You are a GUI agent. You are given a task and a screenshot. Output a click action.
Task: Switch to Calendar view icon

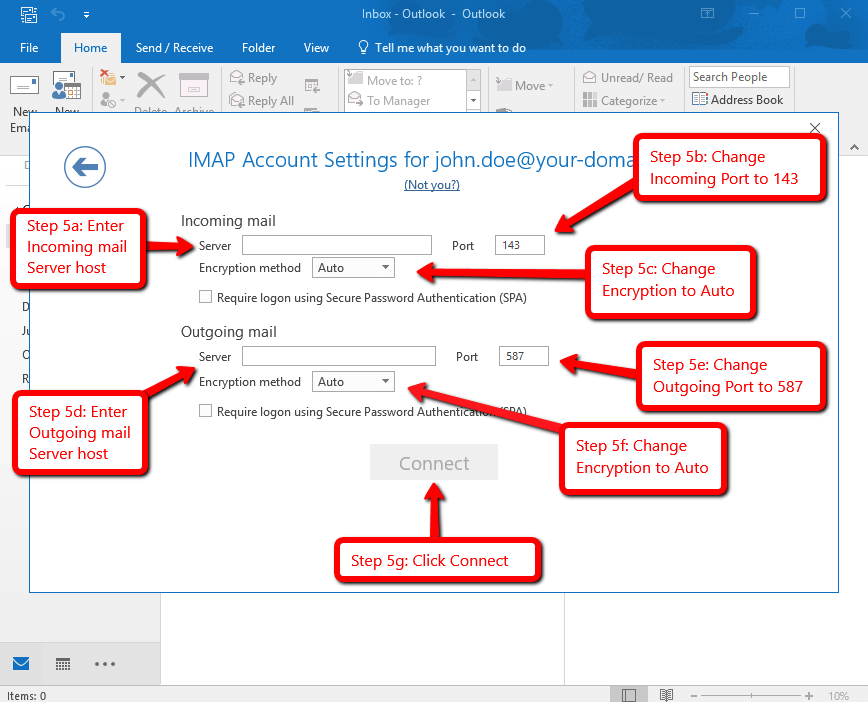[x=63, y=664]
